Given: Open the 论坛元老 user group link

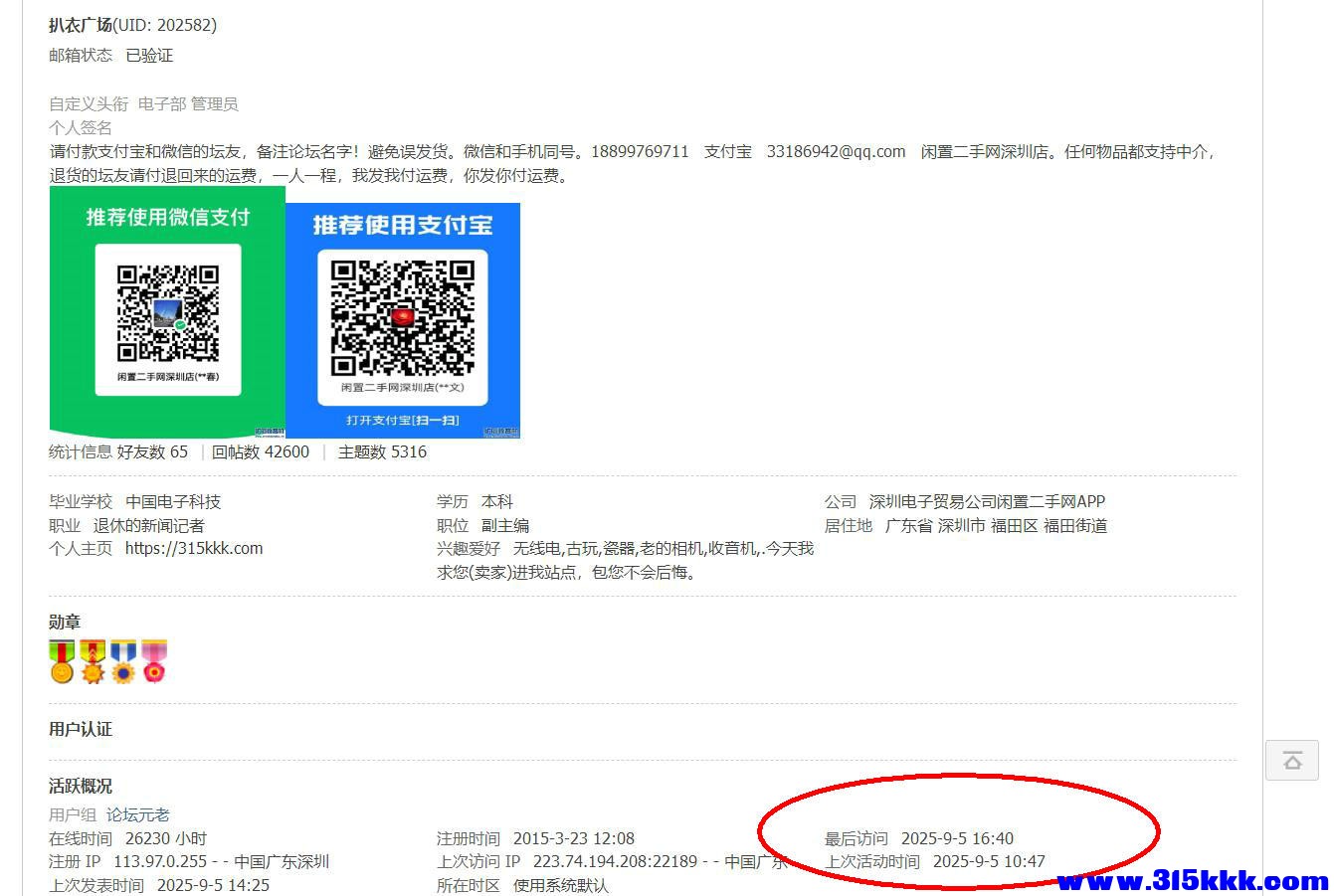Looking at the screenshot, I should pos(138,814).
